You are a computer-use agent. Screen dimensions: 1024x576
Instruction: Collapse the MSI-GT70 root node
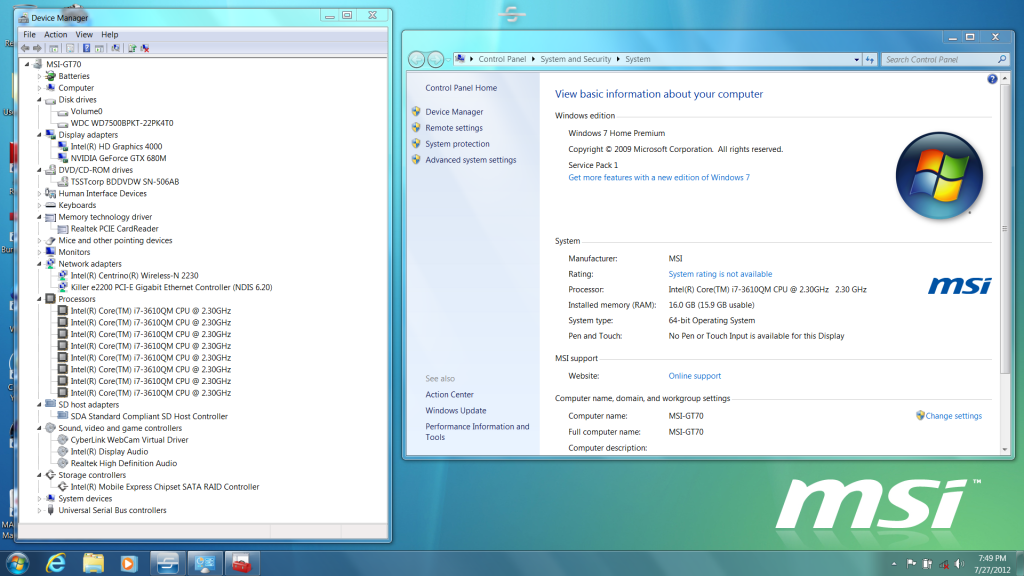[27, 64]
